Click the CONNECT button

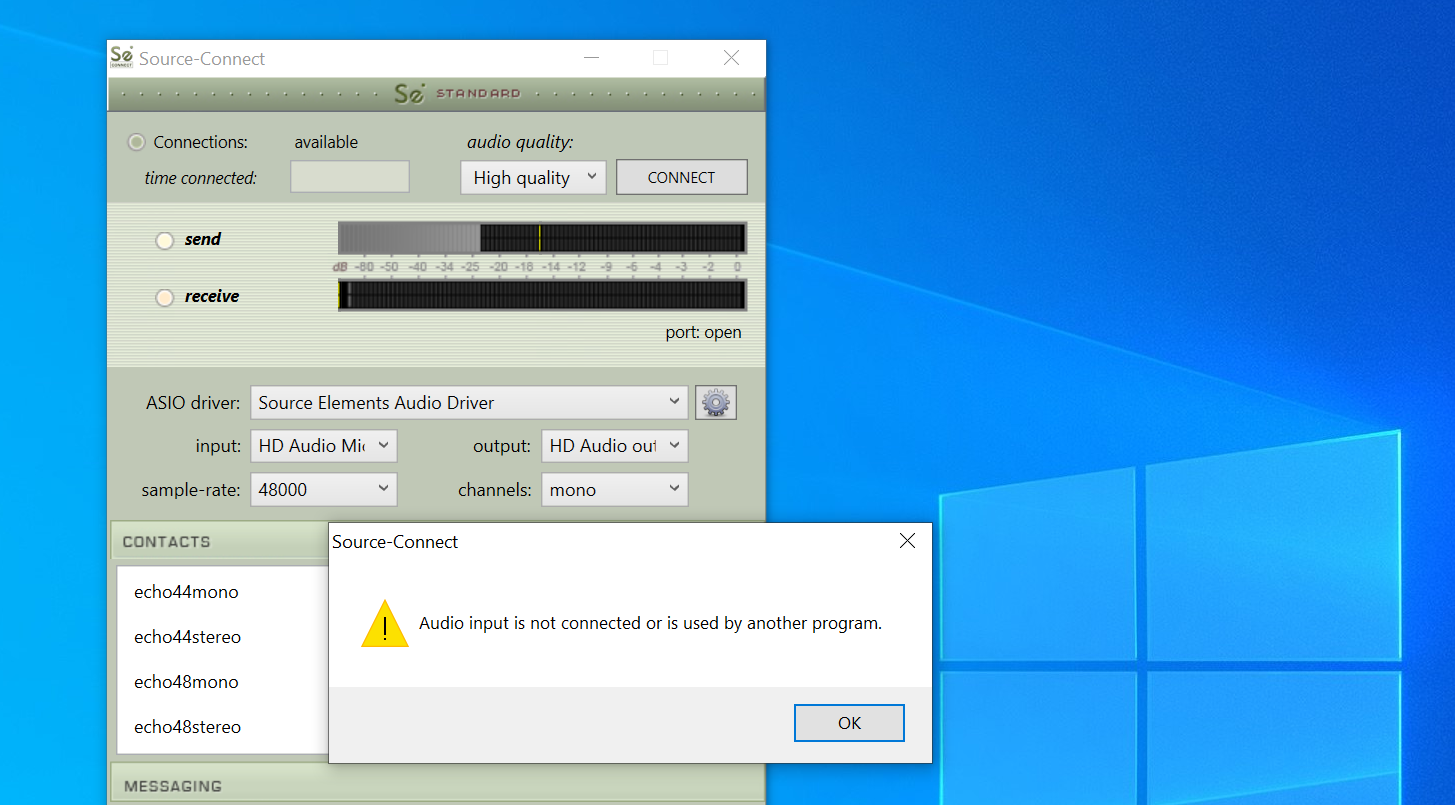[x=681, y=178]
